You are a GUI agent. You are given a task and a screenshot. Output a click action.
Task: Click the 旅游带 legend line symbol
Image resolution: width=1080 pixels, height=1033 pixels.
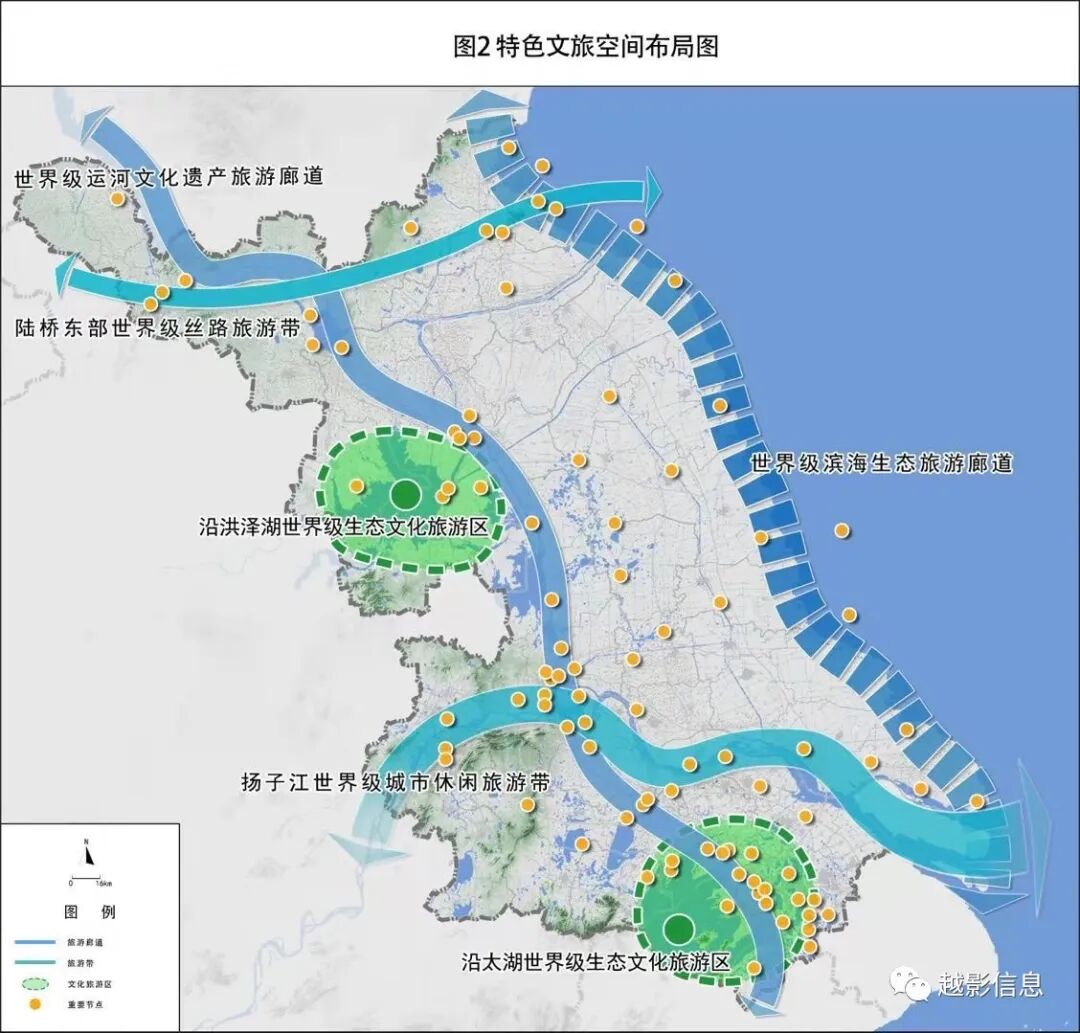pyautogui.click(x=35, y=962)
